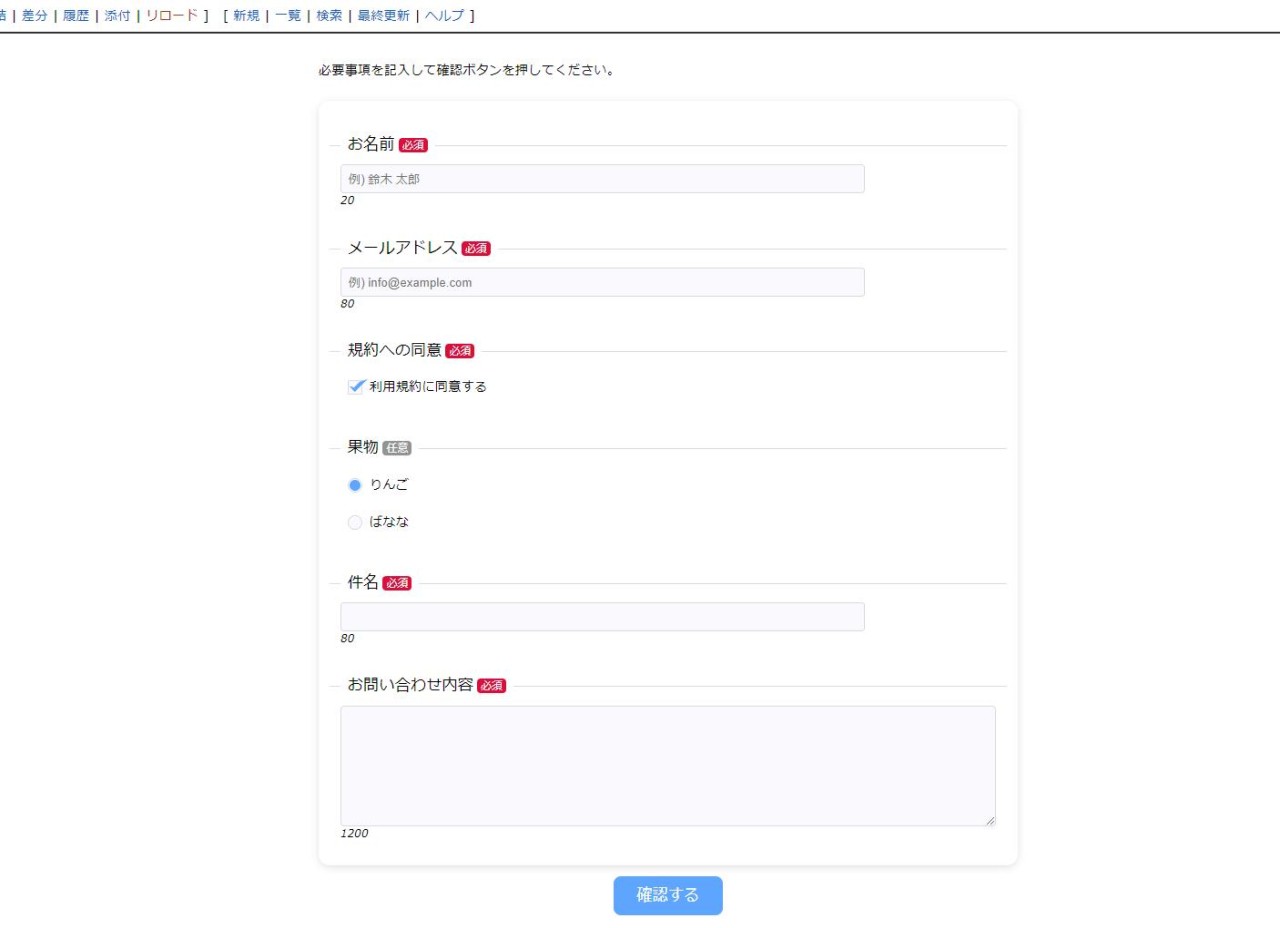Click the 差分 (diff) link
Image resolution: width=1280 pixels, height=928 pixels.
point(35,16)
